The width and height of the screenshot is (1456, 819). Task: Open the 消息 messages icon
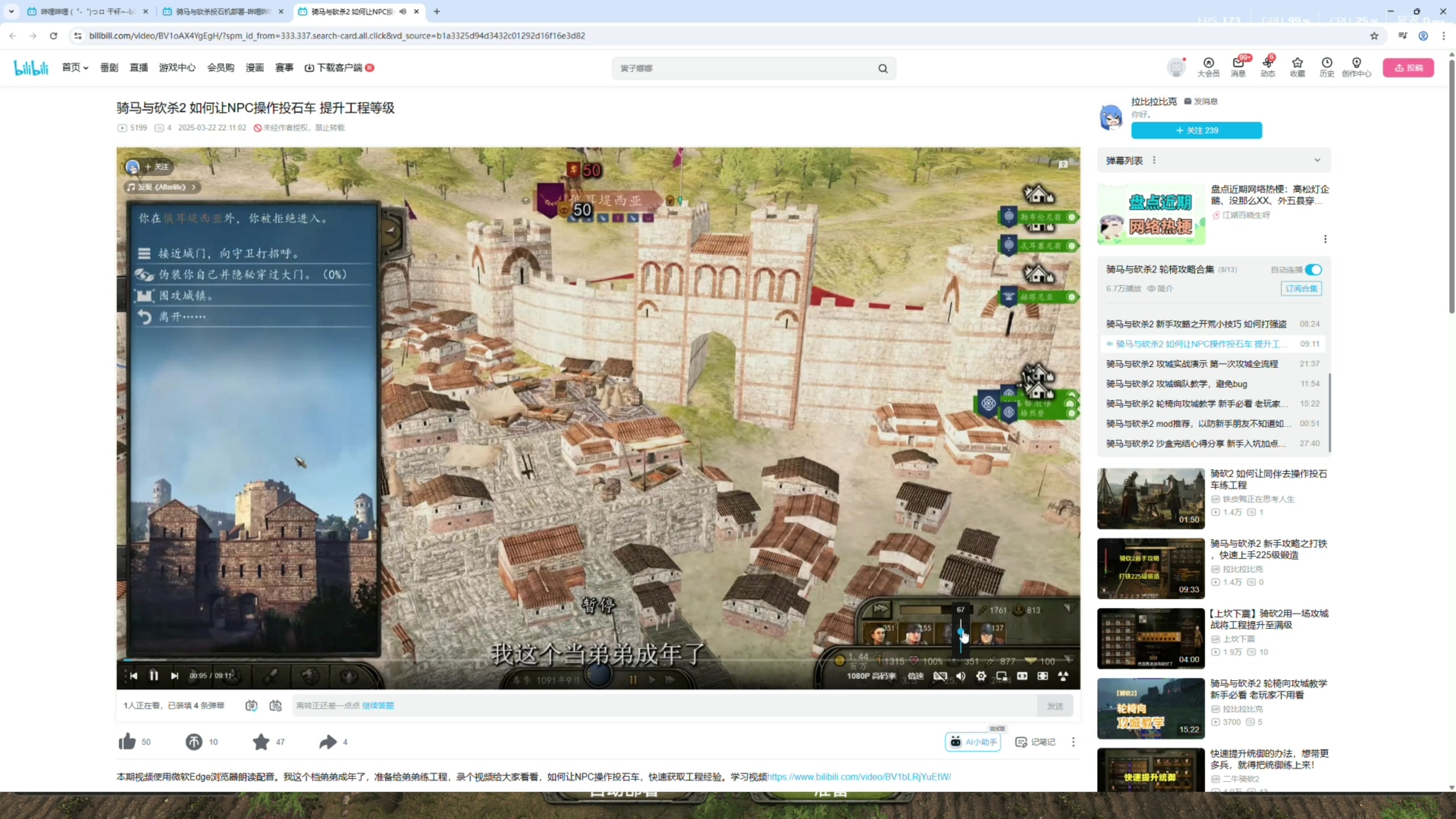(1238, 67)
